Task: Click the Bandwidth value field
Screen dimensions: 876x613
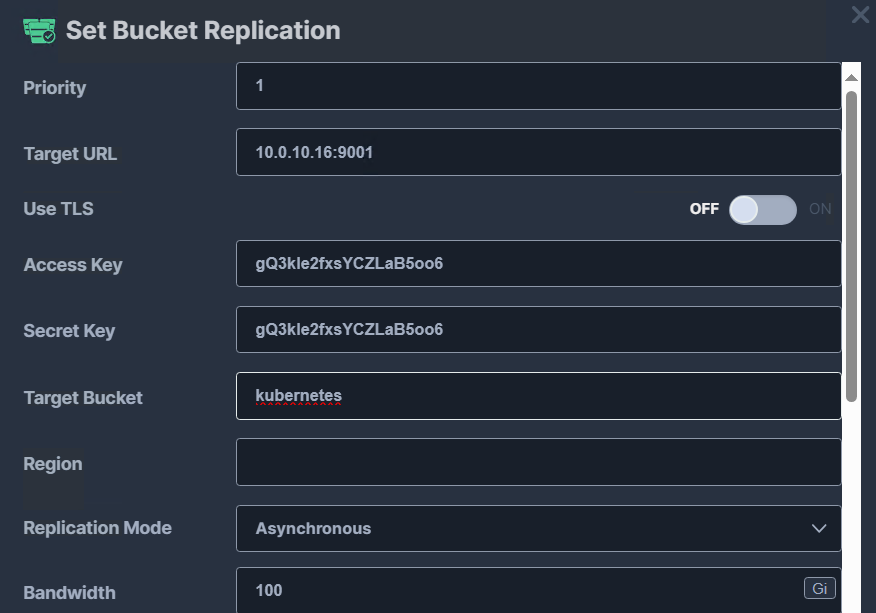Action: (518, 590)
